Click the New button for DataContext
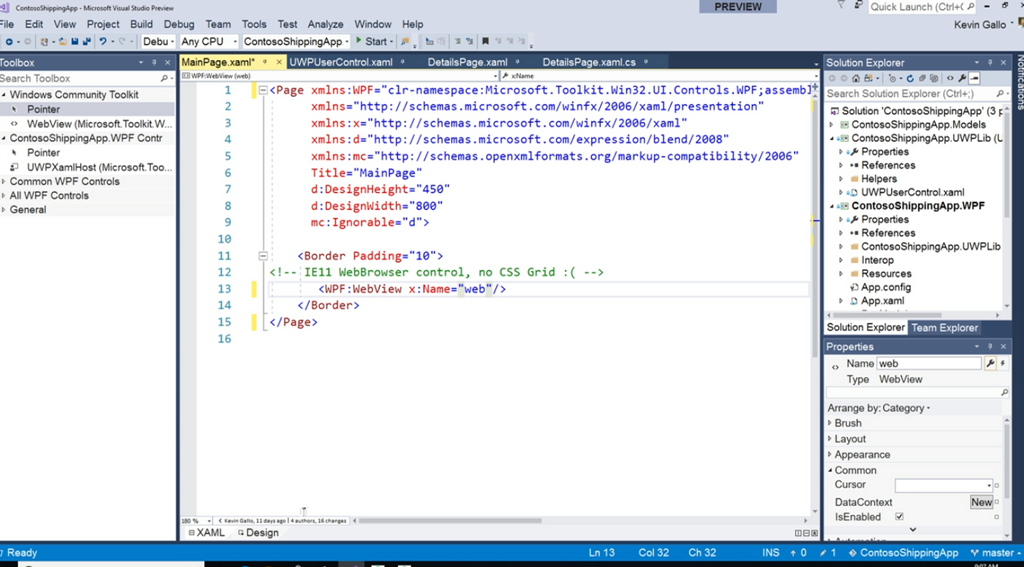Image resolution: width=1024 pixels, height=567 pixels. pyautogui.click(x=981, y=502)
